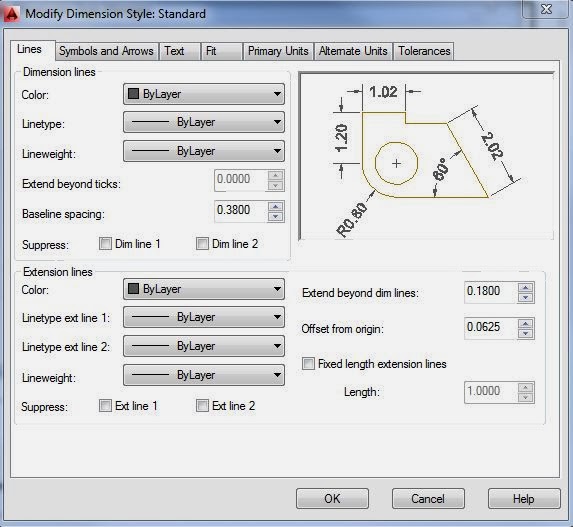
Task: Decrease Extend beyond dim lines value
Action: coord(525,297)
